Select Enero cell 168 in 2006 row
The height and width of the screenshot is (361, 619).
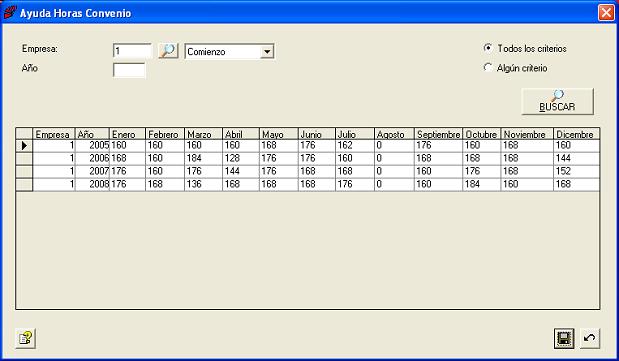127,159
